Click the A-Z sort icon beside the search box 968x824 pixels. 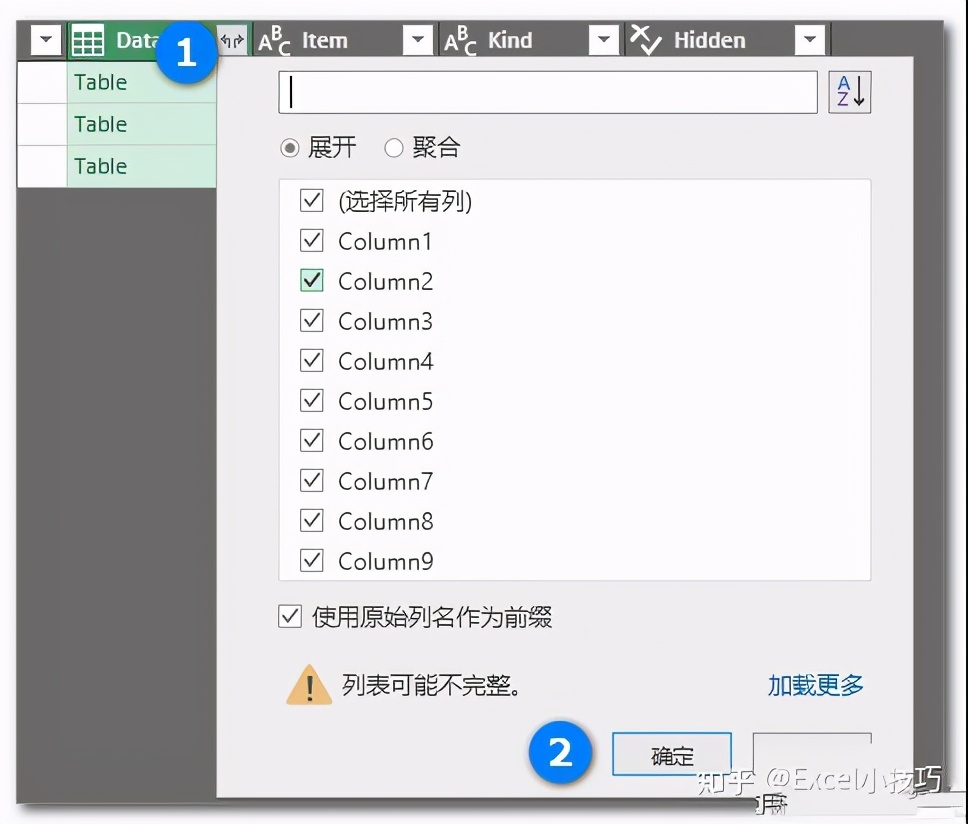point(849,92)
